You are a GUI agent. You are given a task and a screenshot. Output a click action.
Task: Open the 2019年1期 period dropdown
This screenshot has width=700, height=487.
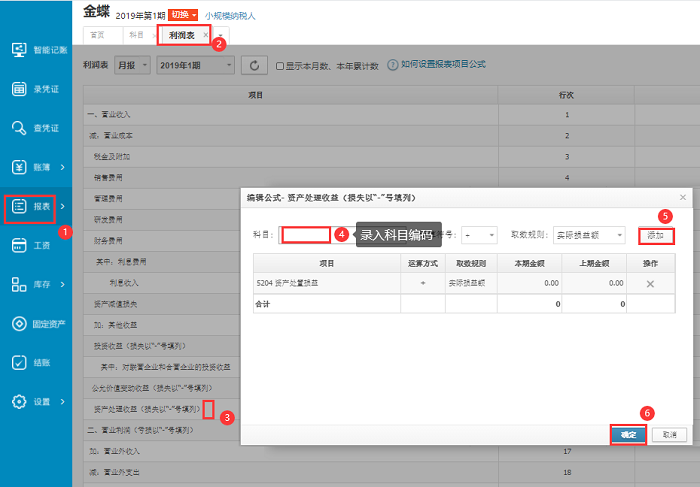click(195, 65)
